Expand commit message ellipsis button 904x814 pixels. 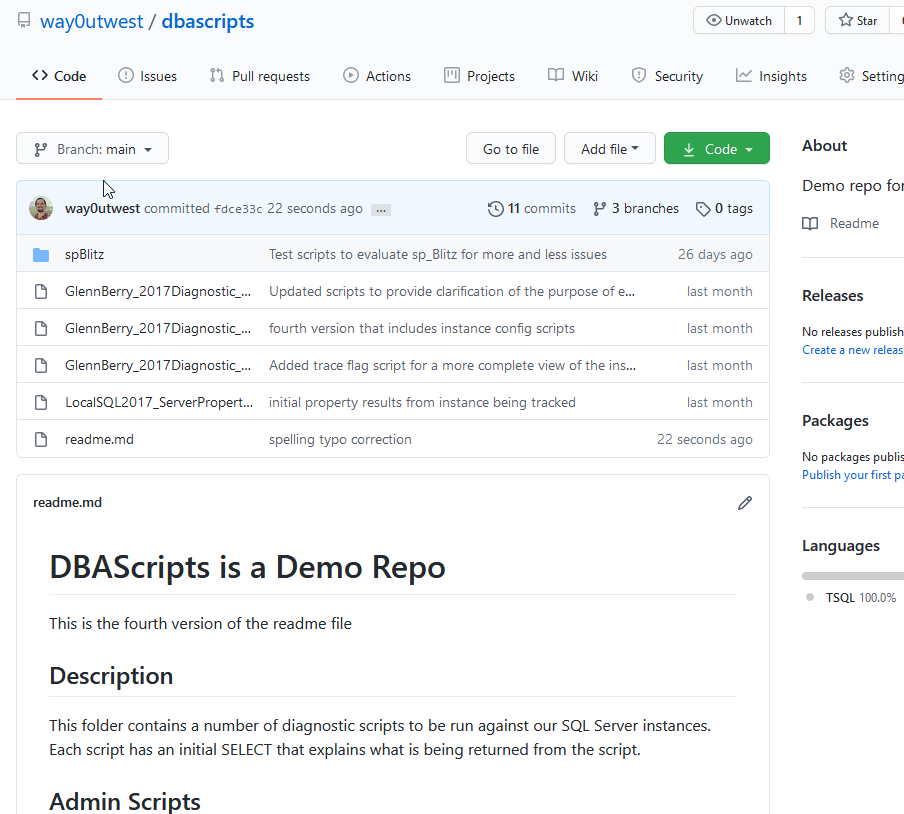tap(380, 210)
